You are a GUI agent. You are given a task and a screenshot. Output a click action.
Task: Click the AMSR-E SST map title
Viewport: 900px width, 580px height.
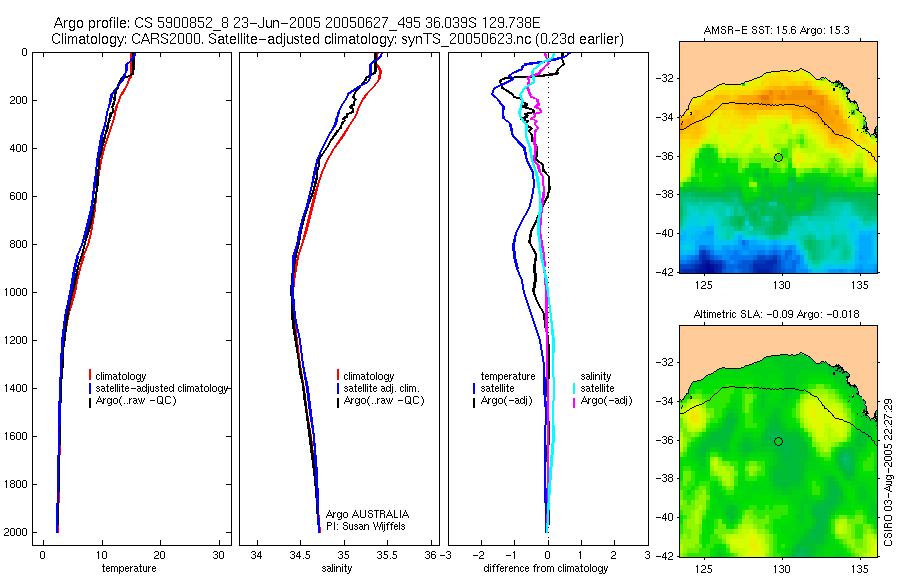click(777, 30)
